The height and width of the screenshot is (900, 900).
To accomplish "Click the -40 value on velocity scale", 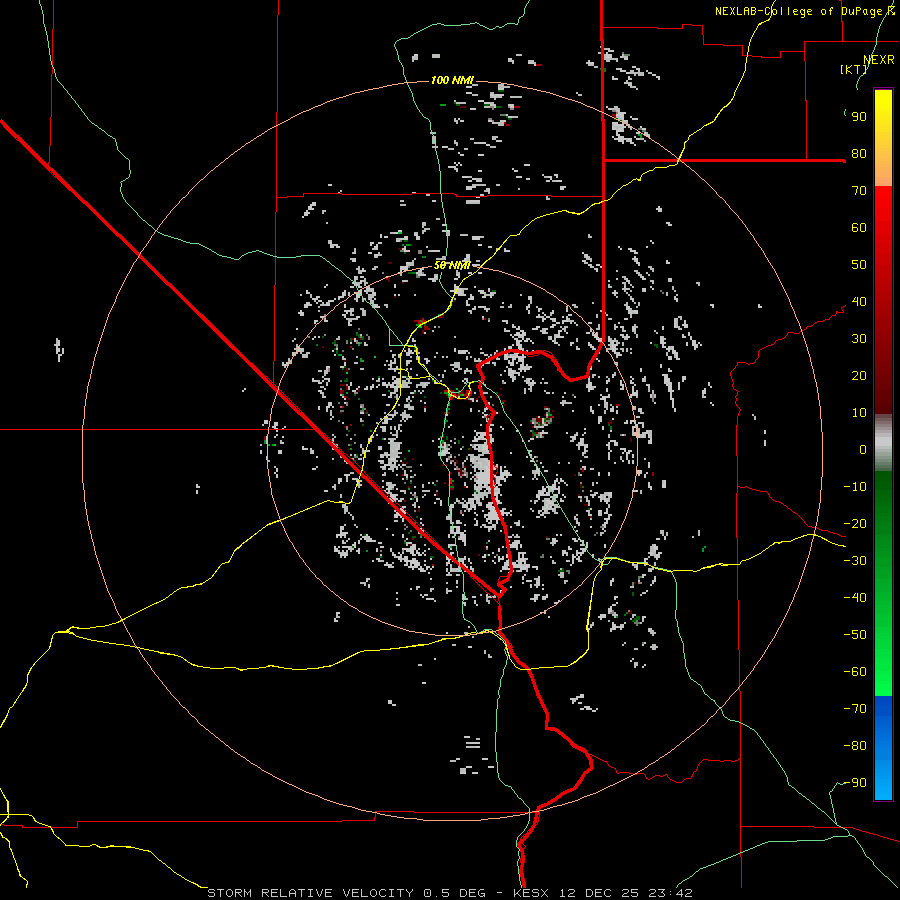I will click(x=855, y=598).
